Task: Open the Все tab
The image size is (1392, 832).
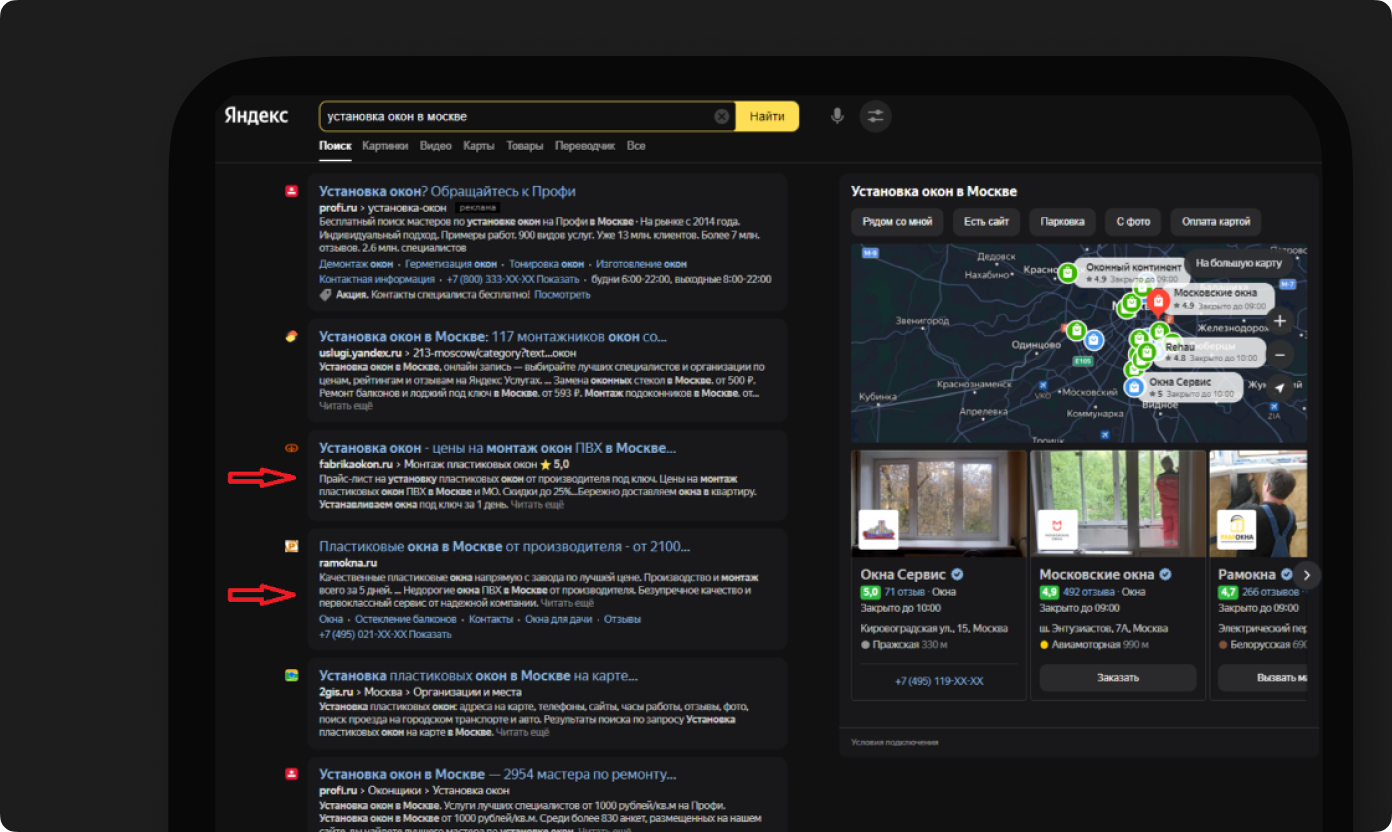Action: pyautogui.click(x=636, y=146)
